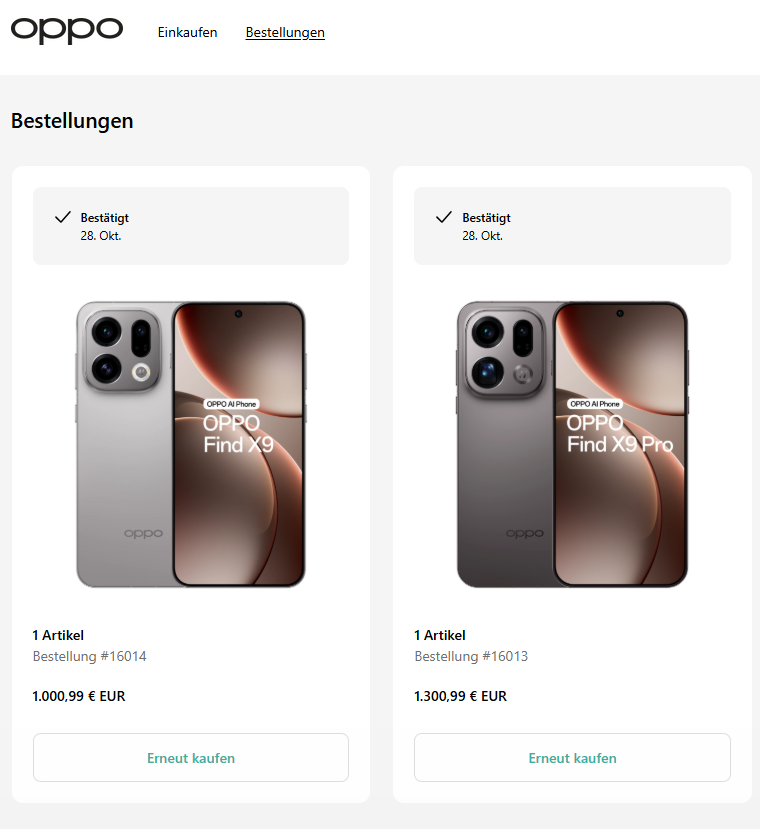Click the 1.300,99 € EUR price
The image size is (760, 829).
click(460, 696)
